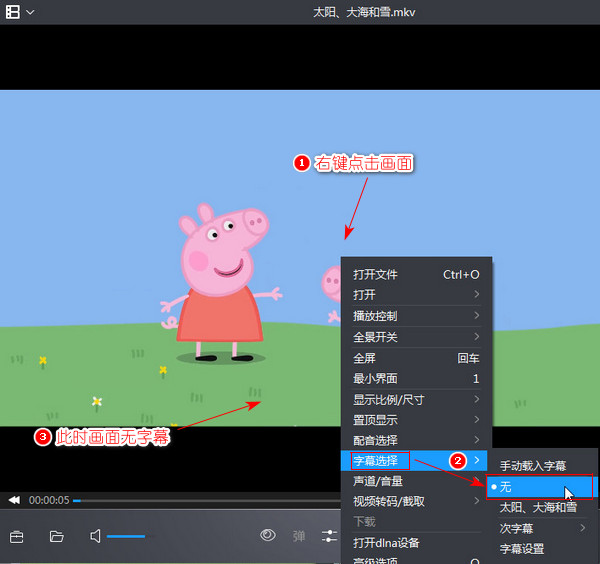Choose 最小界面 menu entry
Viewport: 600px width, 564px height.
(416, 379)
